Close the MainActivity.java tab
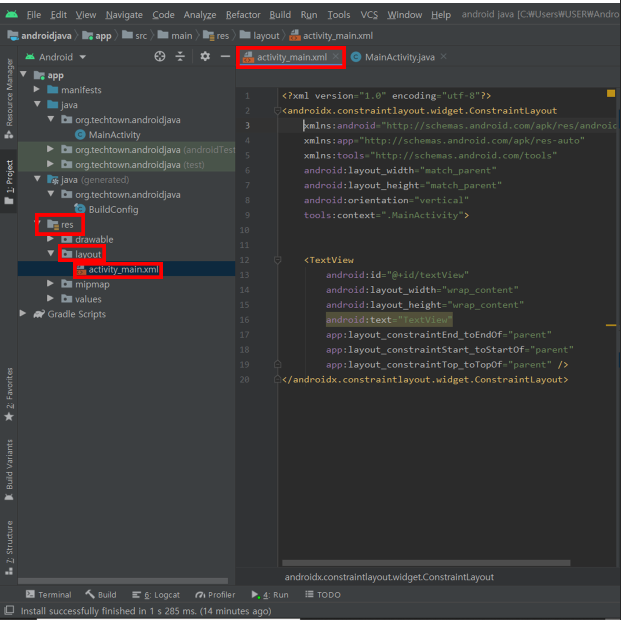621x620 pixels. [x=444, y=57]
